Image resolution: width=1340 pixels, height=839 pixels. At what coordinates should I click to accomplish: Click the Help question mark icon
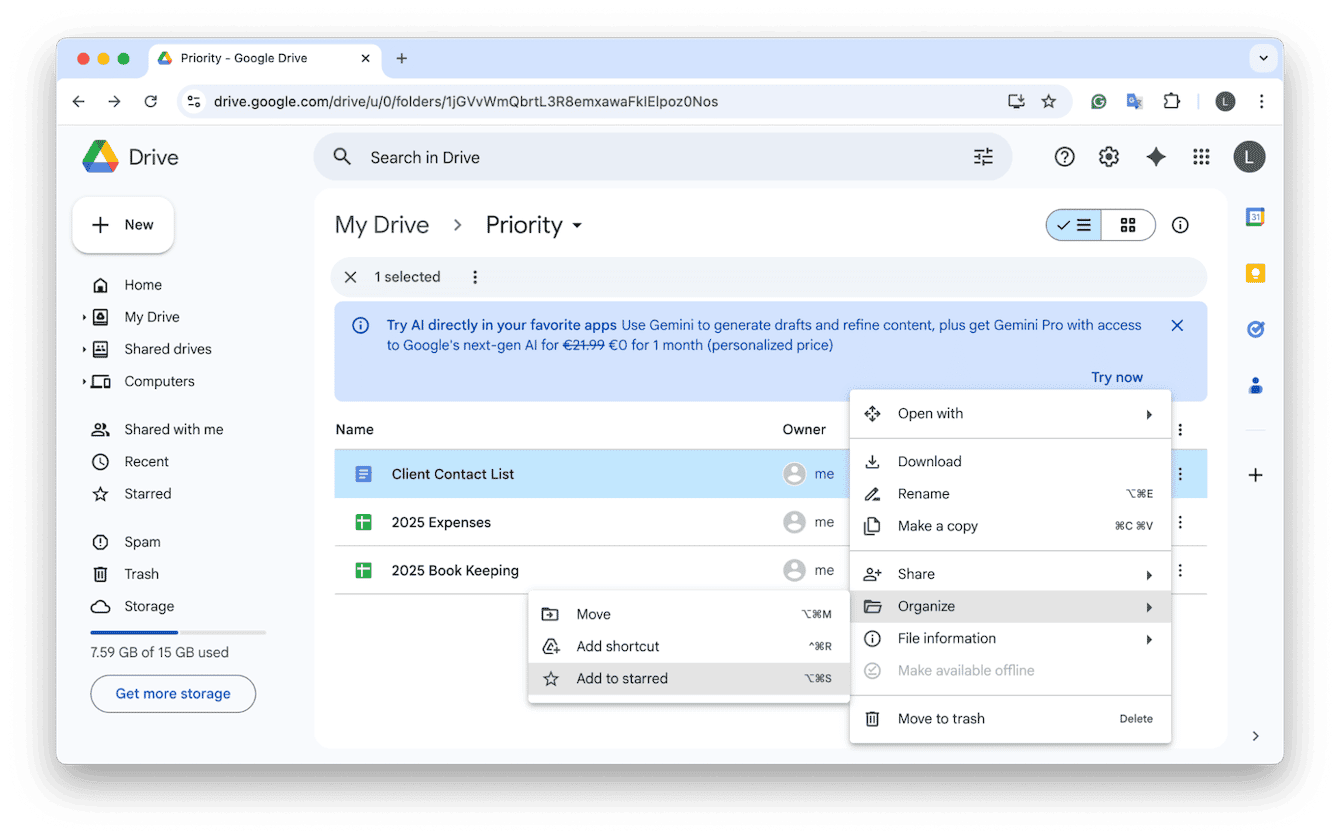(1064, 157)
